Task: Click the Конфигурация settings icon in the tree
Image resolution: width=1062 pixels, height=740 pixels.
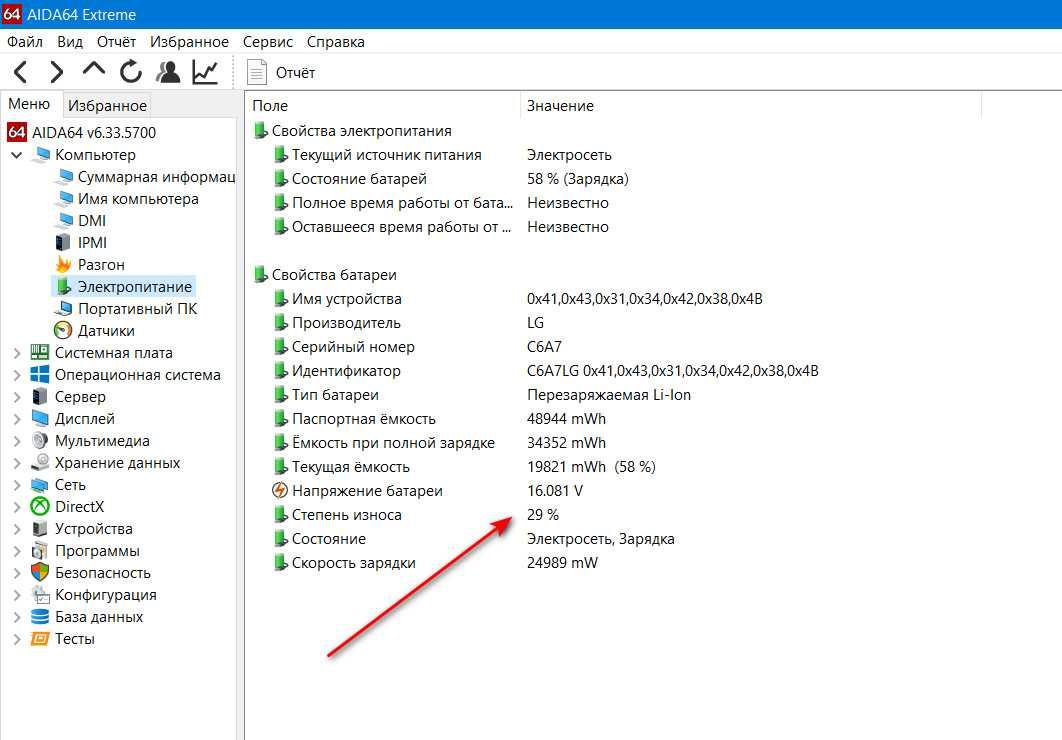Action: (40, 594)
